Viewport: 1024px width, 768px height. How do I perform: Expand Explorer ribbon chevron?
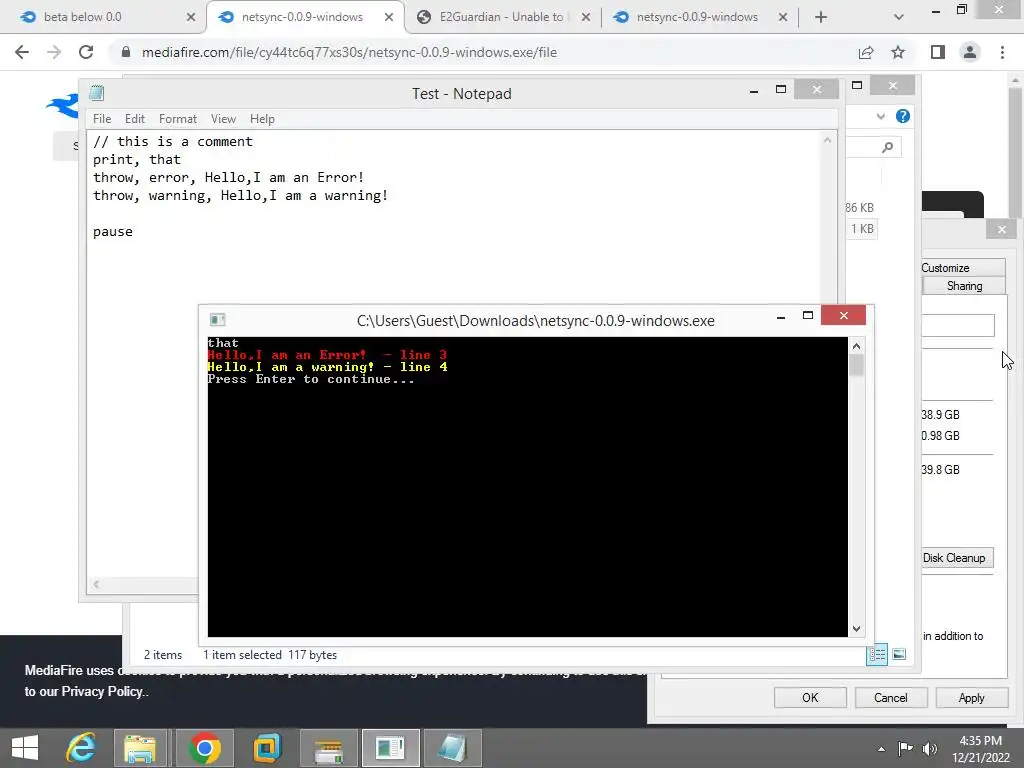(880, 116)
